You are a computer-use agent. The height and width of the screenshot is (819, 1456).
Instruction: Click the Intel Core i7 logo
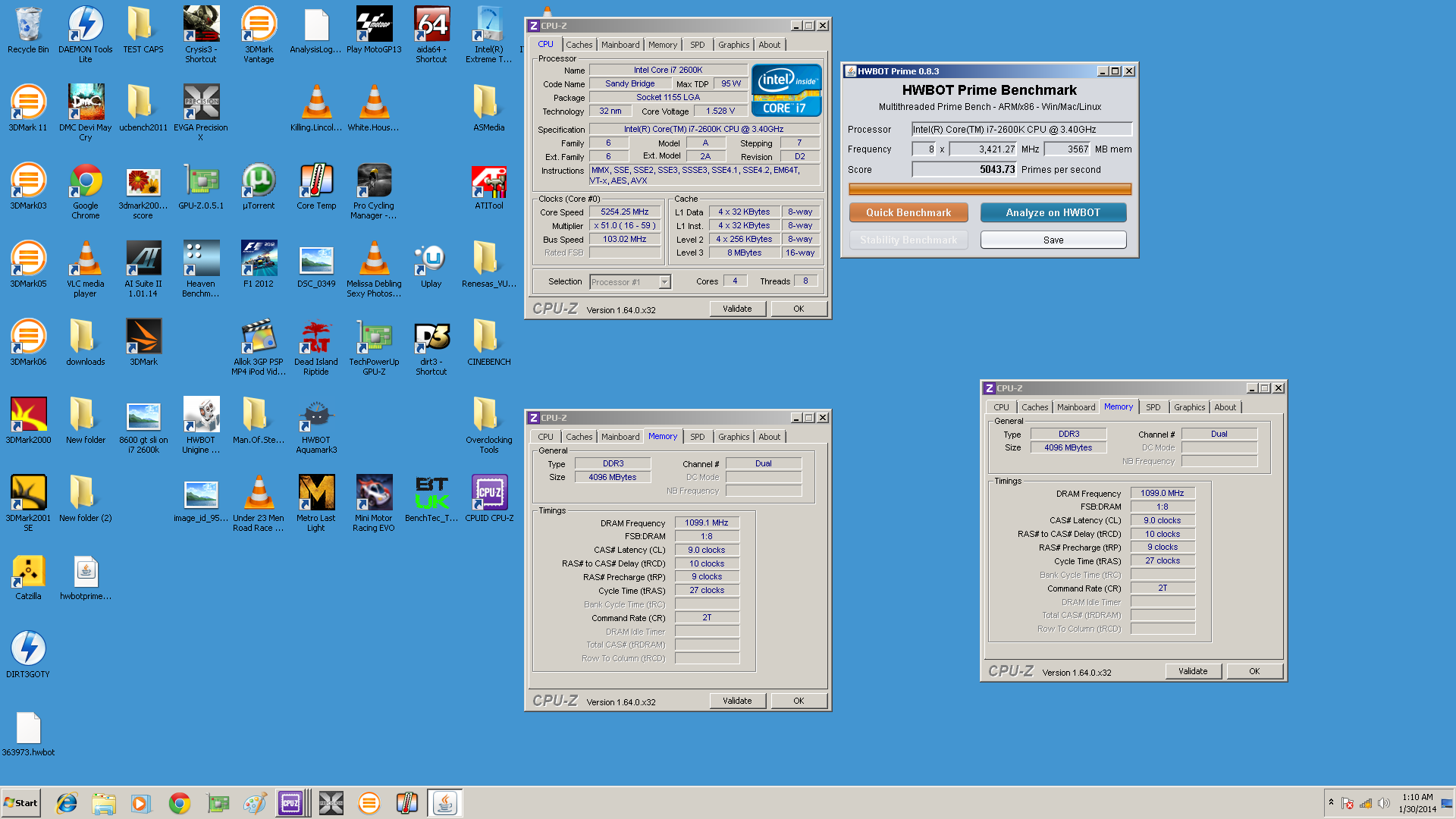[x=786, y=89]
